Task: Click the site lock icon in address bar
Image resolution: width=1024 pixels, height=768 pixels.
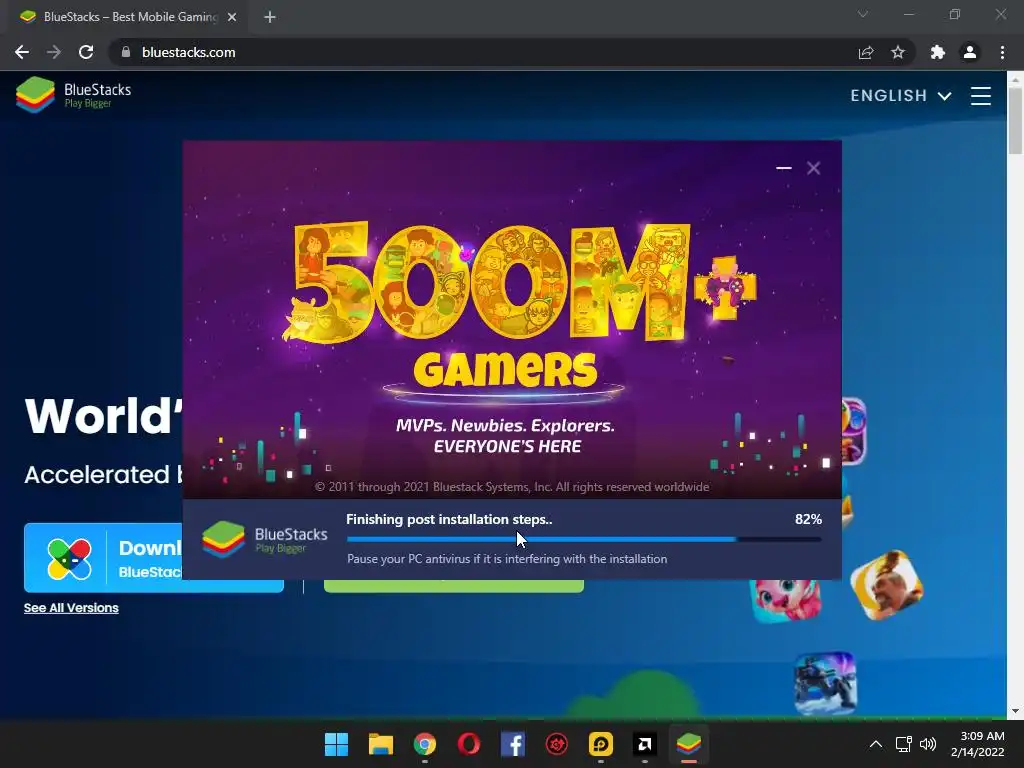Action: point(126,52)
